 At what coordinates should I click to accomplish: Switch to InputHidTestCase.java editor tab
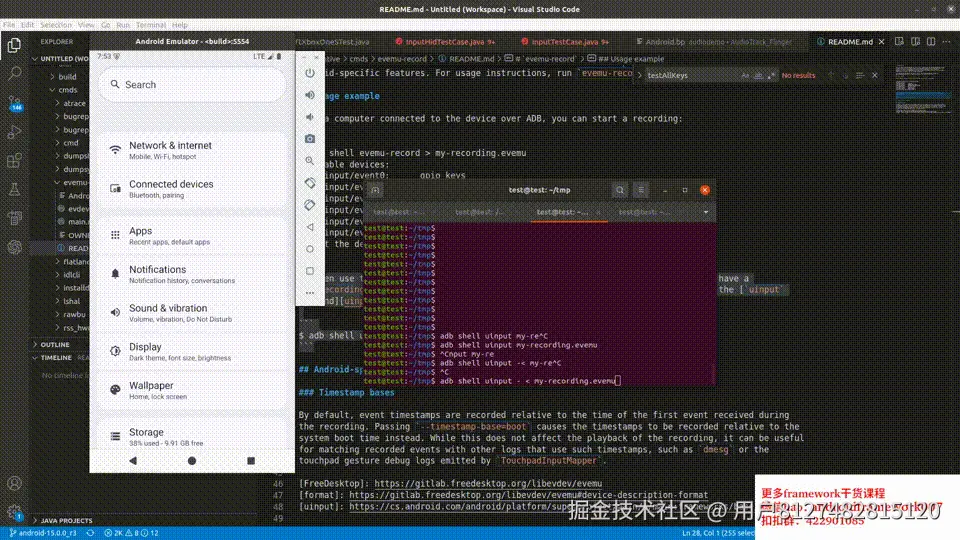tap(445, 42)
